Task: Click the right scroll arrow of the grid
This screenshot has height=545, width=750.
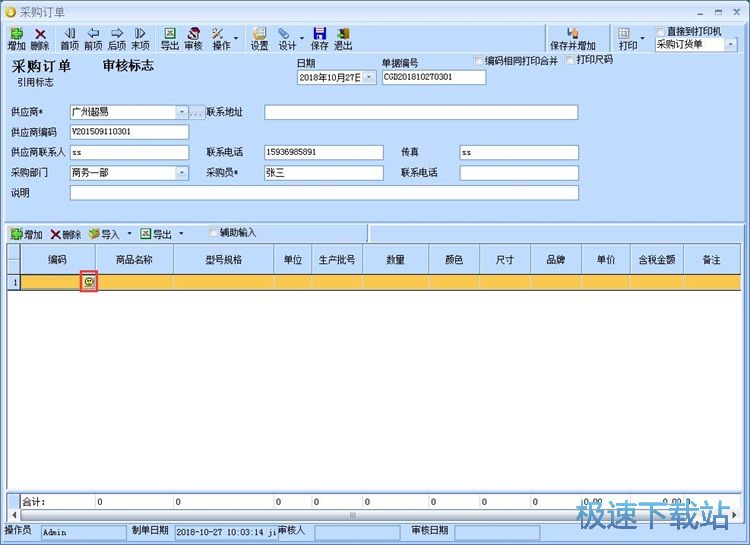Action: pos(734,515)
